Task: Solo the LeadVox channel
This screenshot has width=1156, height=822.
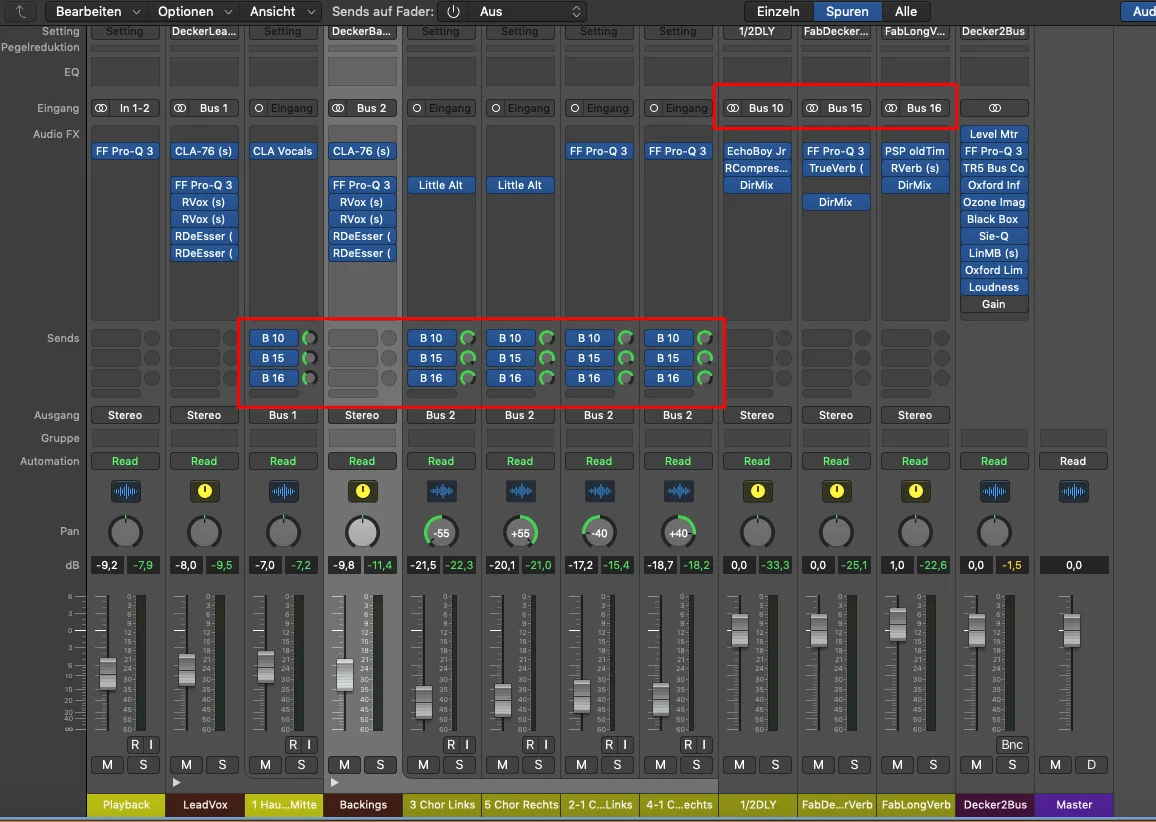Action: [223, 764]
